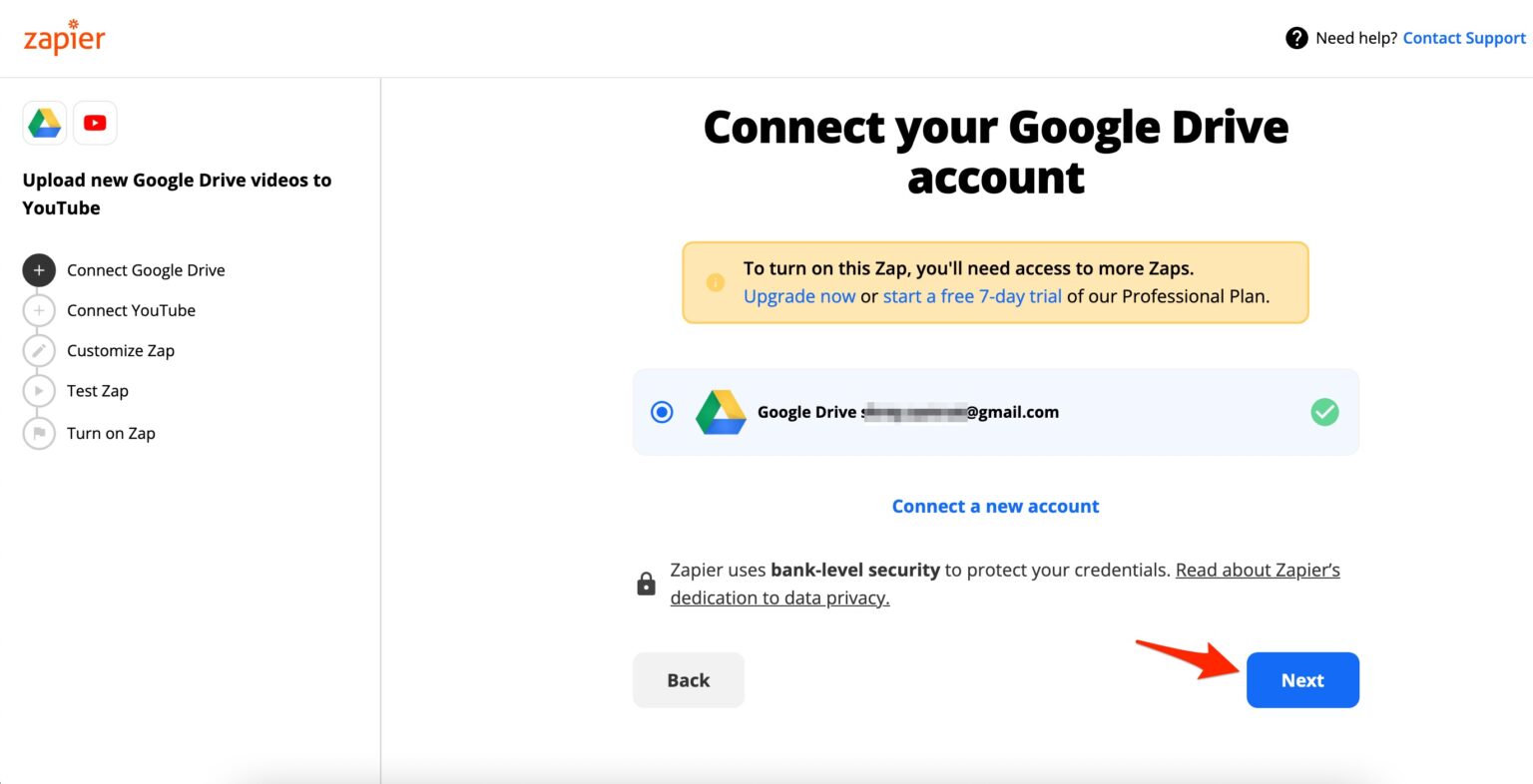The height and width of the screenshot is (784, 1533).
Task: Click the plus icon next to Connect Google Drive
Action: 38,269
